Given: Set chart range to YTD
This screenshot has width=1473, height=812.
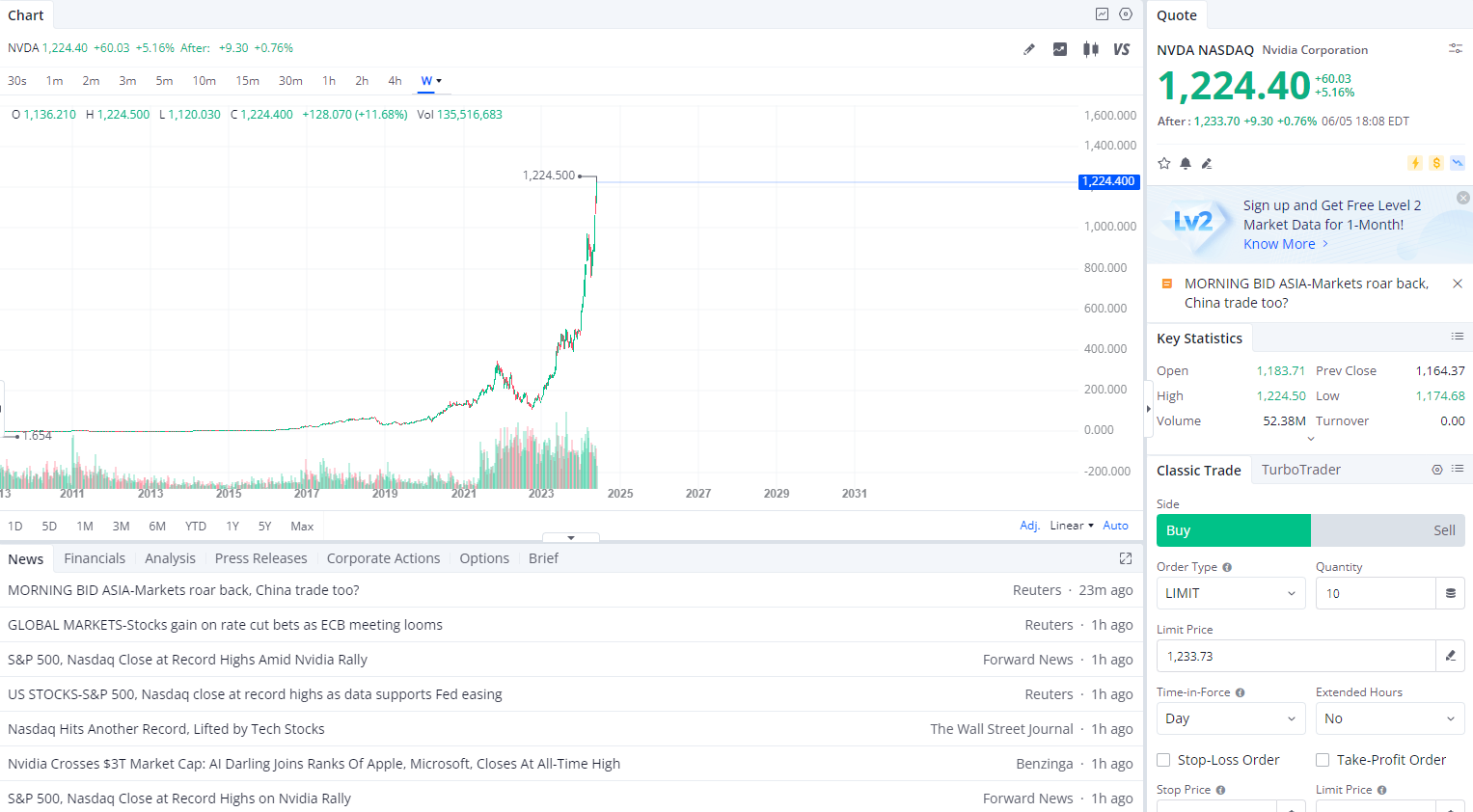Looking at the screenshot, I should pos(196,526).
